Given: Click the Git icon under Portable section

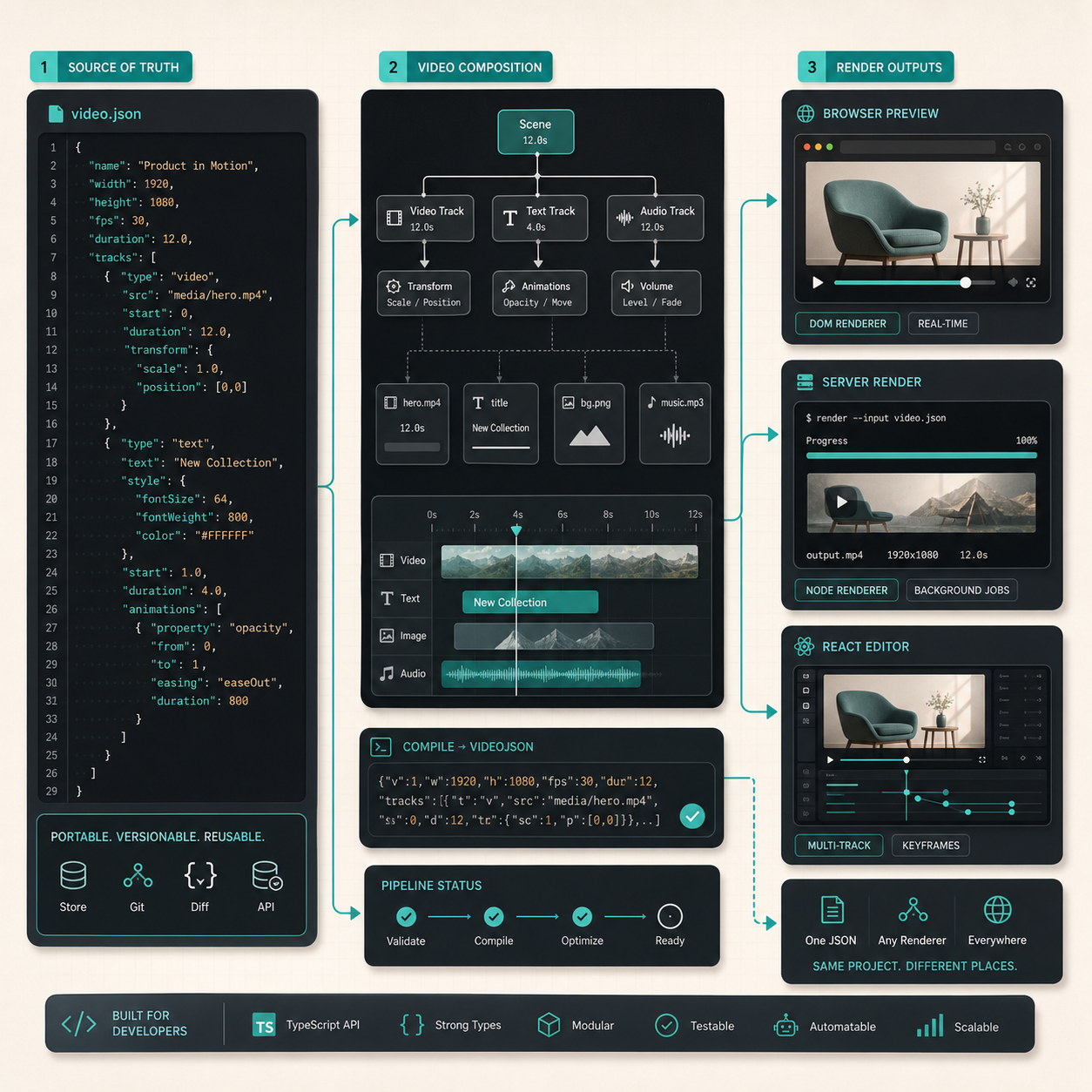Looking at the screenshot, I should coord(137,875).
